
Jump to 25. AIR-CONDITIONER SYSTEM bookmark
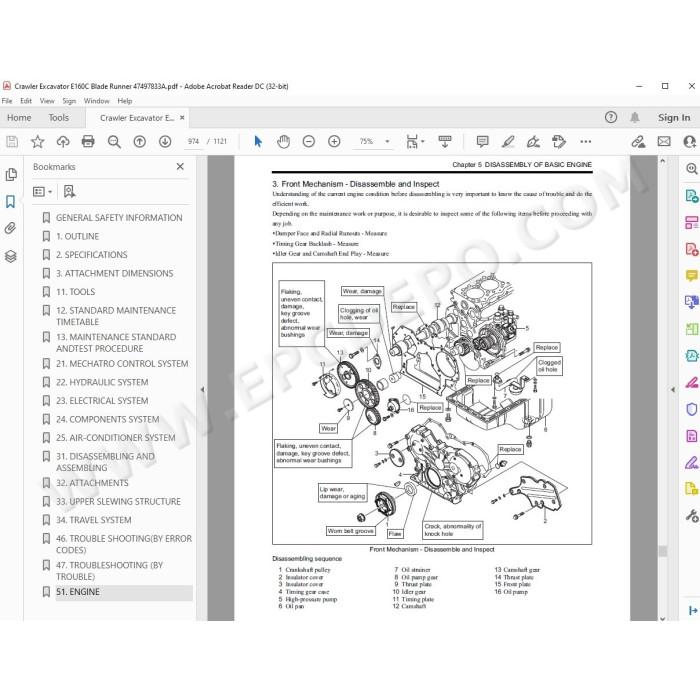pos(115,438)
